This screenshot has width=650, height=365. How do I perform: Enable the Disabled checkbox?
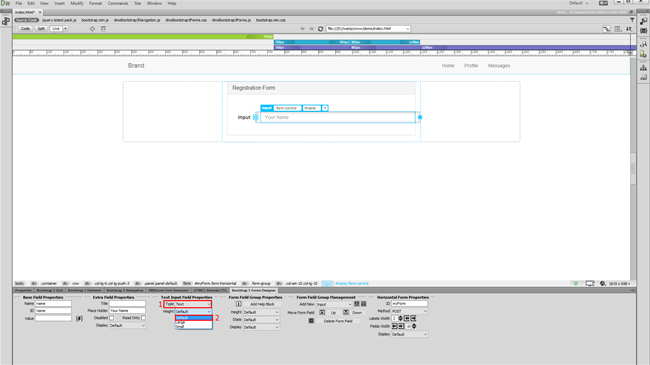pyautogui.click(x=112, y=318)
